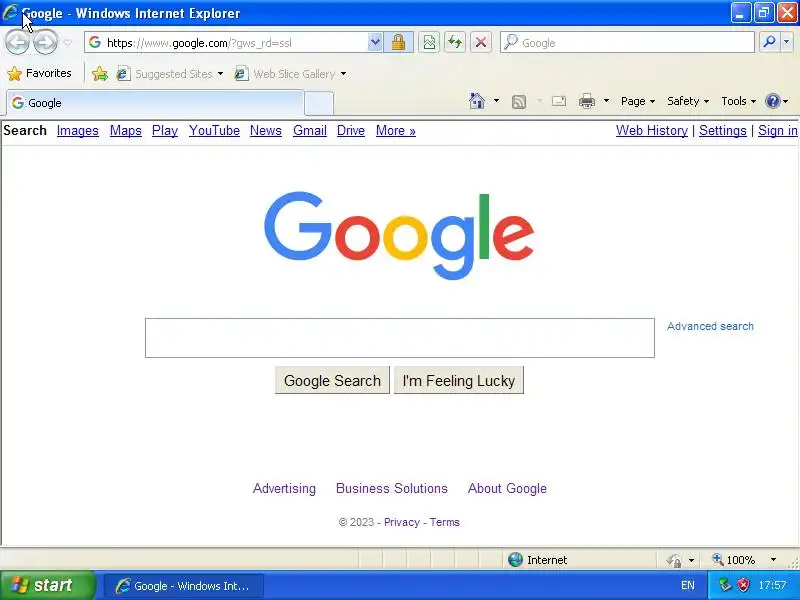This screenshot has width=800, height=600.
Task: Click the 17:57 system clock
Action: pos(772,585)
